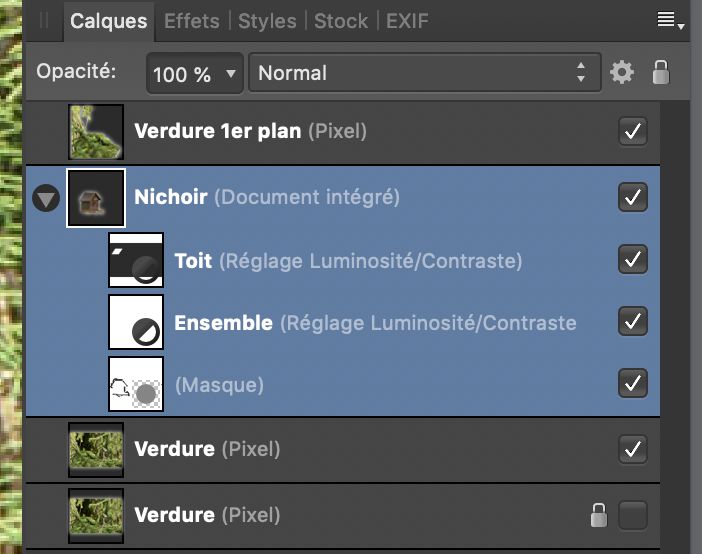Select the Masque layer thumbnail
This screenshot has height=554, width=702.
click(x=136, y=384)
